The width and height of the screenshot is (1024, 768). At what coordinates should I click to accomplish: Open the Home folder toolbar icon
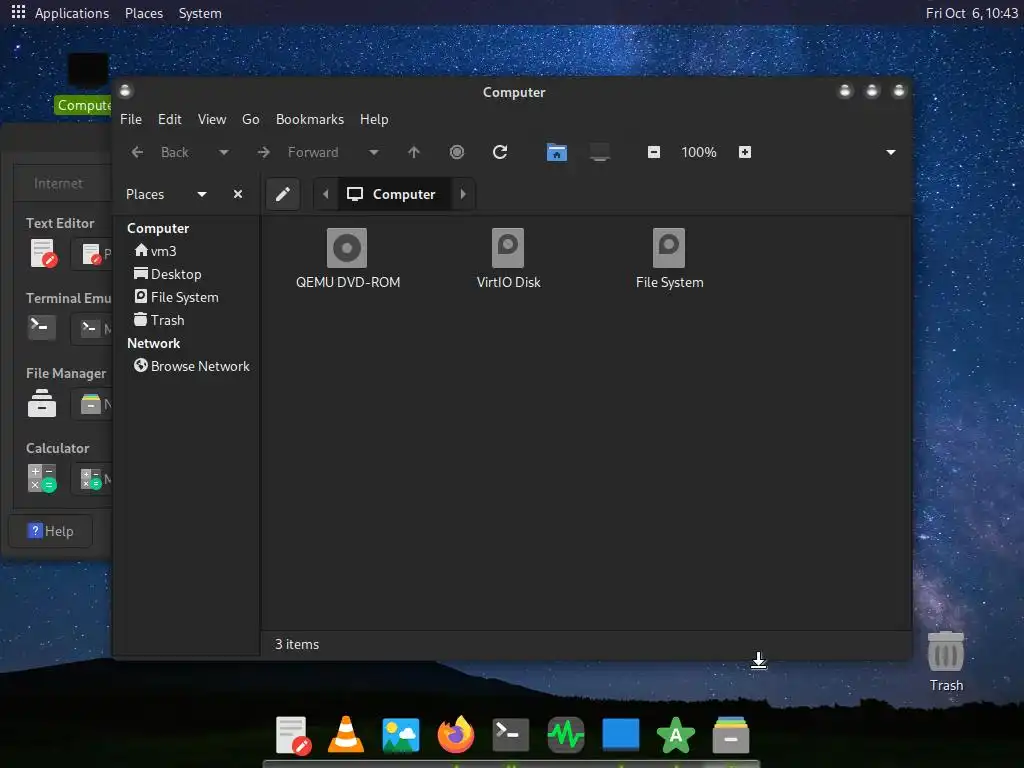(556, 152)
